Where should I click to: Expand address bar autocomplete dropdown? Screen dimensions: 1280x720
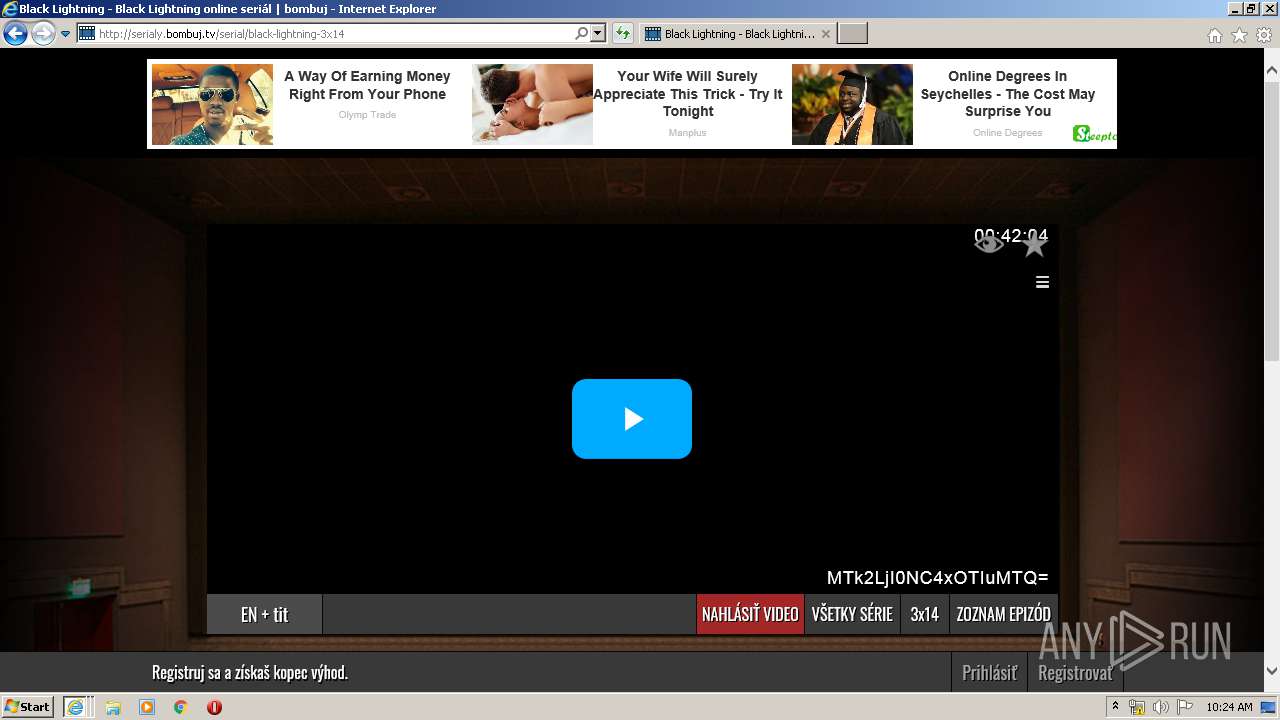598,33
